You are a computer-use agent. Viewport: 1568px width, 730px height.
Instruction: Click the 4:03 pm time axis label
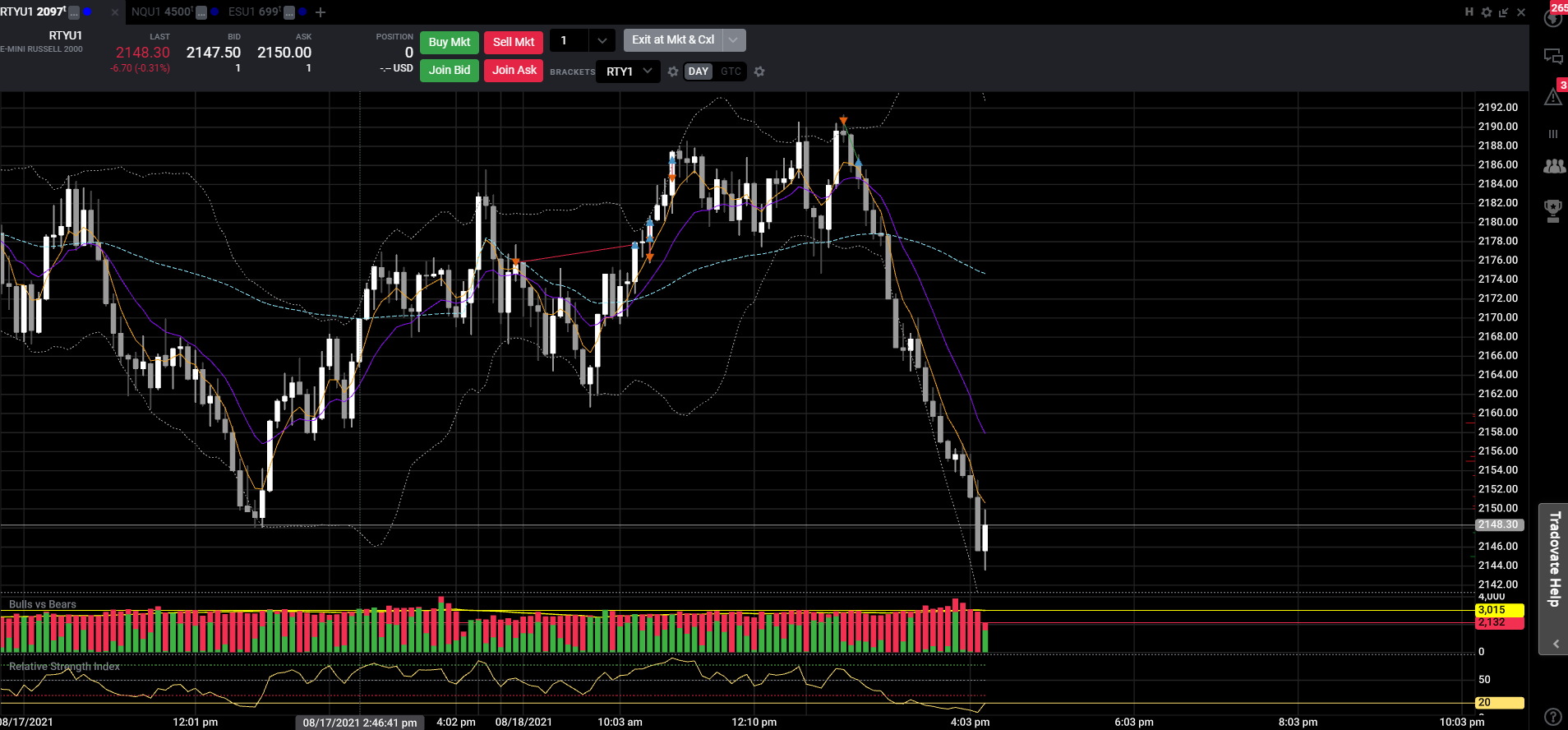(970, 722)
